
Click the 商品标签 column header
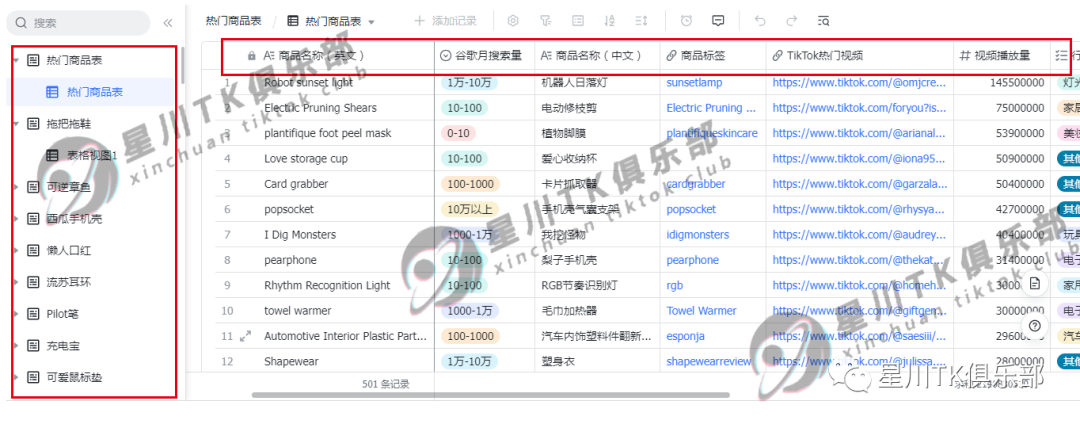(713, 56)
